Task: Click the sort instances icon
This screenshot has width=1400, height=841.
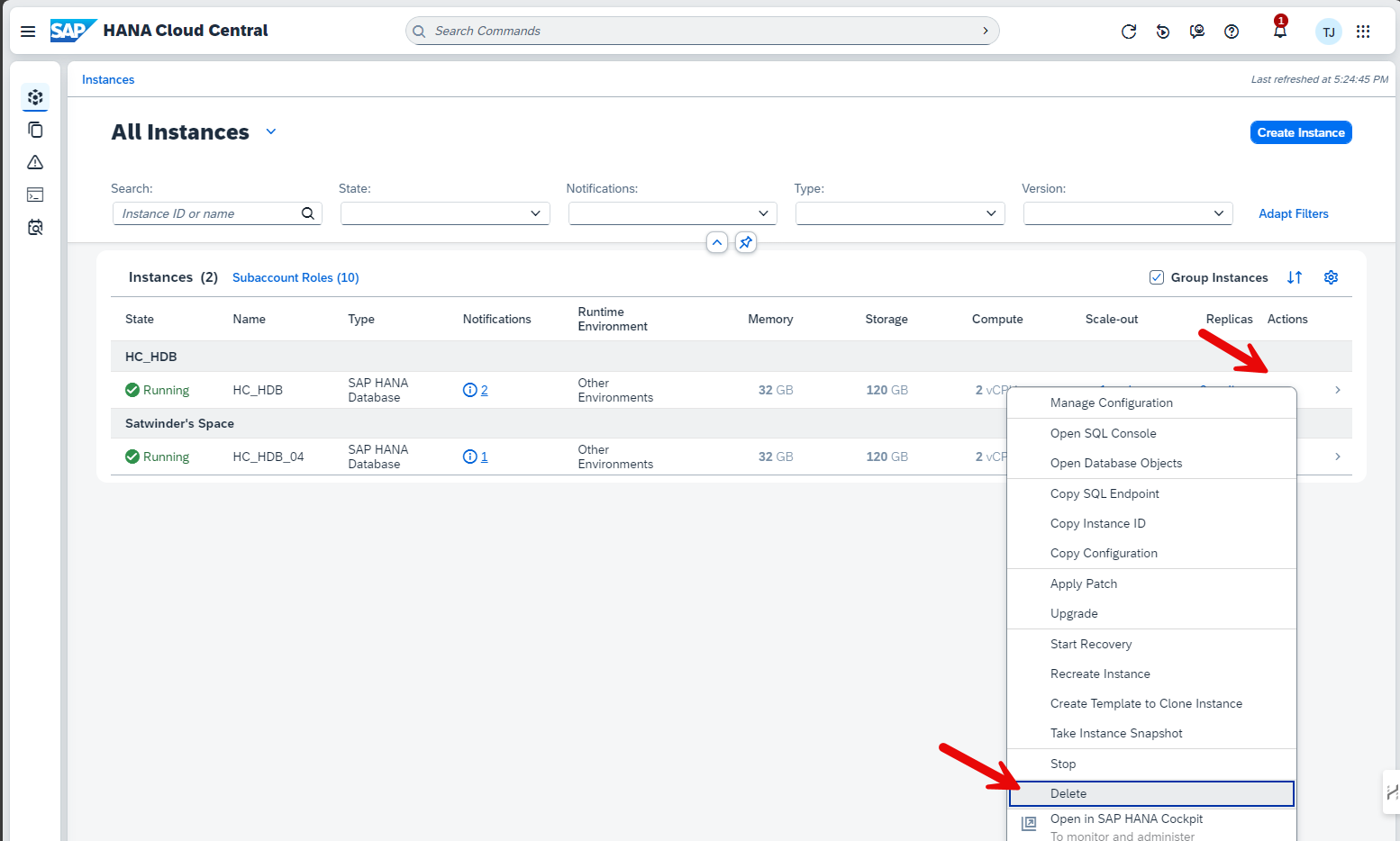Action: click(1295, 277)
